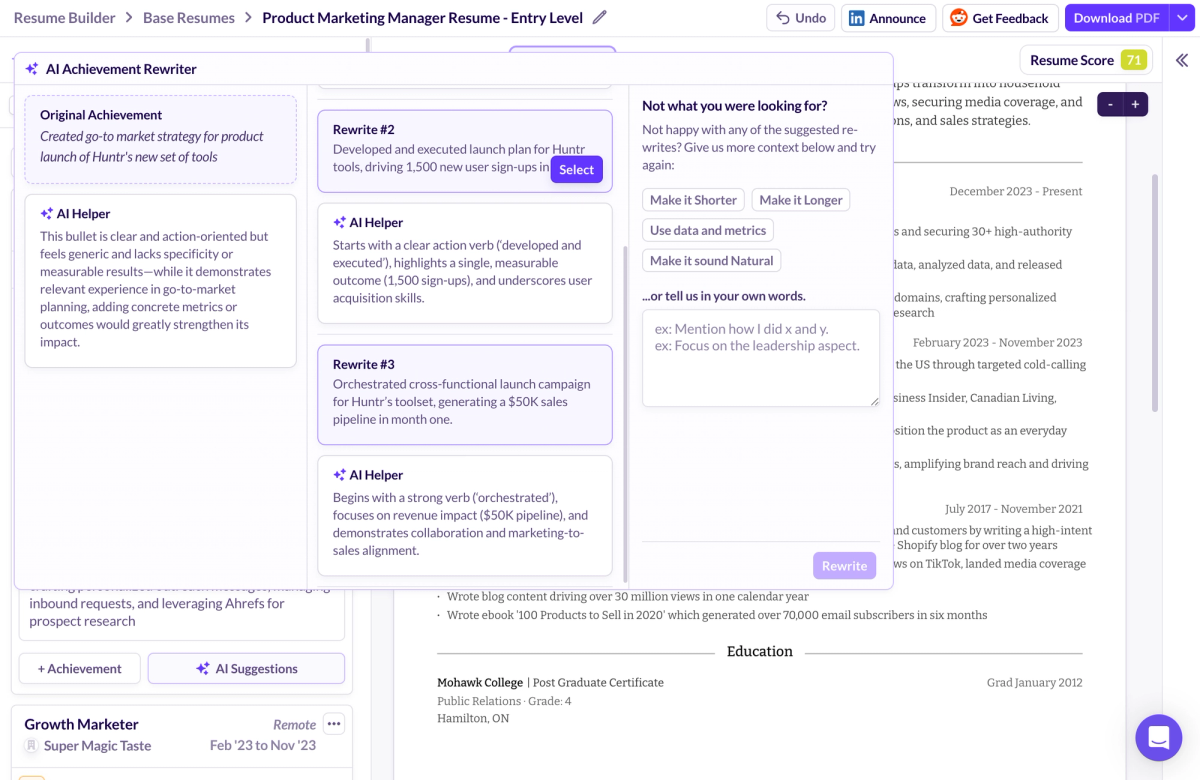
Task: Click the Make it Shorter chip
Action: [693, 200]
